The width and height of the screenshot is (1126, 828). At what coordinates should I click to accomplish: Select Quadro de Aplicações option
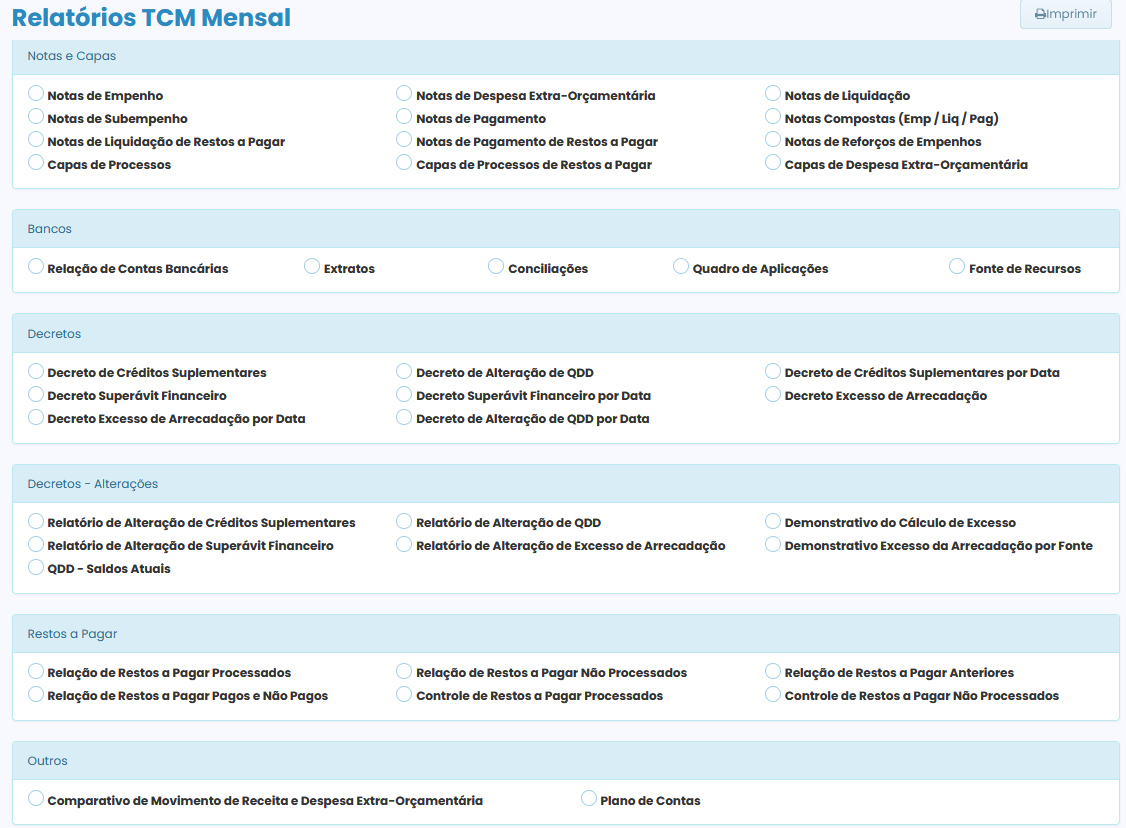point(681,266)
